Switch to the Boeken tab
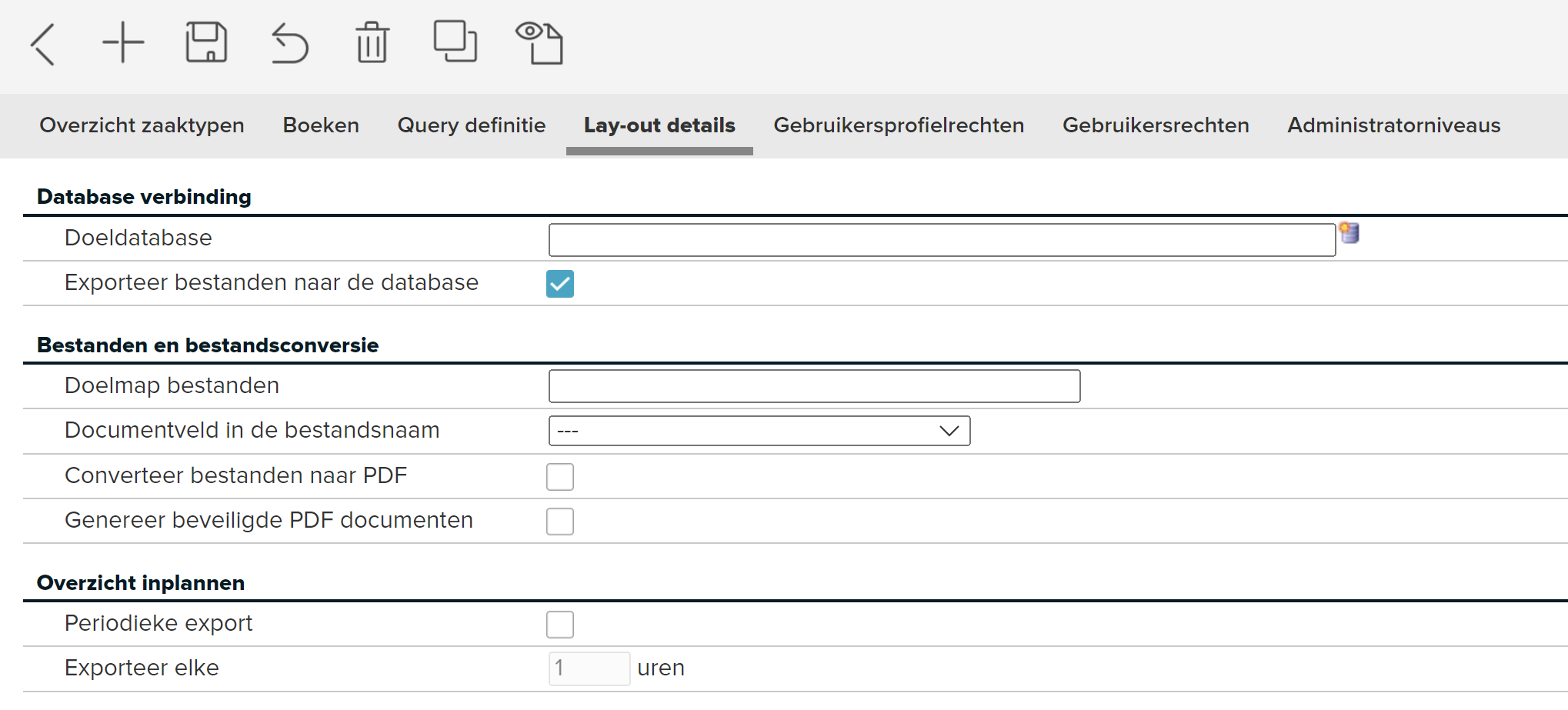This screenshot has width=1568, height=710. [321, 125]
